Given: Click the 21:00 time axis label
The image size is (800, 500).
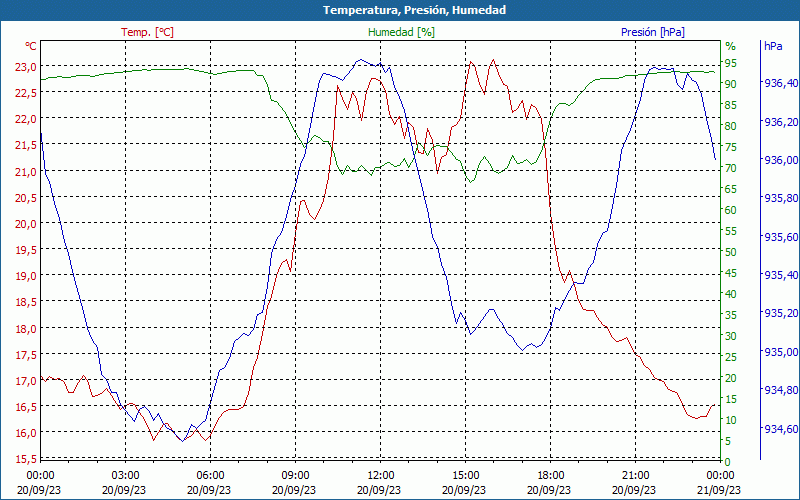Looking at the screenshot, I should tap(636, 476).
